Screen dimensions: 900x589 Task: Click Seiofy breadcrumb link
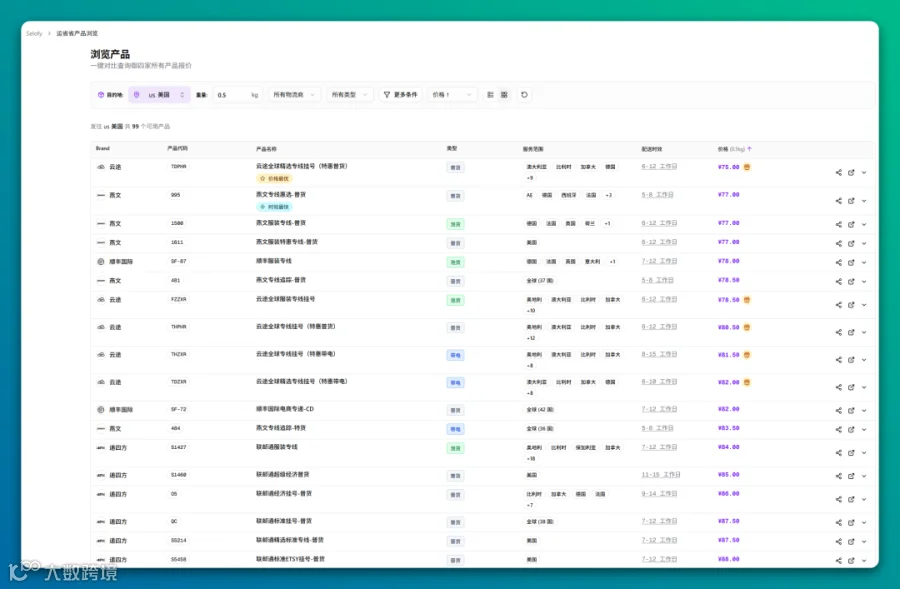(x=34, y=33)
